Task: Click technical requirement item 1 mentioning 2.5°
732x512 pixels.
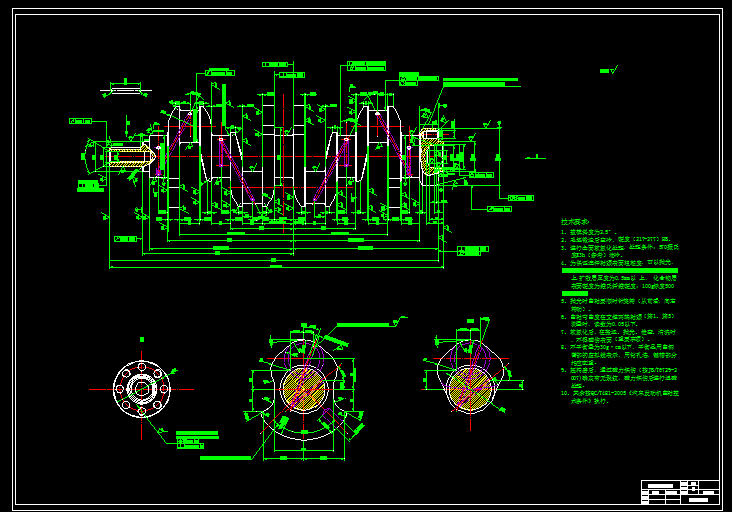Action: click(589, 231)
